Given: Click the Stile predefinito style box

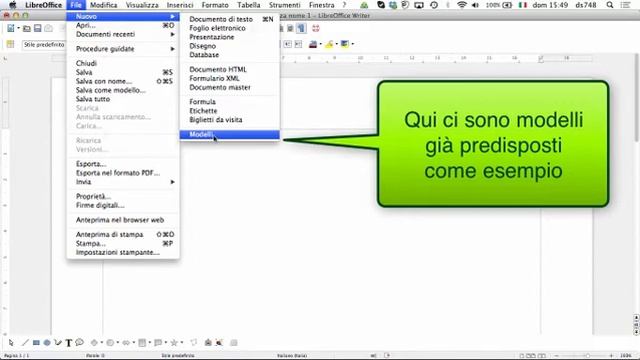Looking at the screenshot, I should [44, 44].
